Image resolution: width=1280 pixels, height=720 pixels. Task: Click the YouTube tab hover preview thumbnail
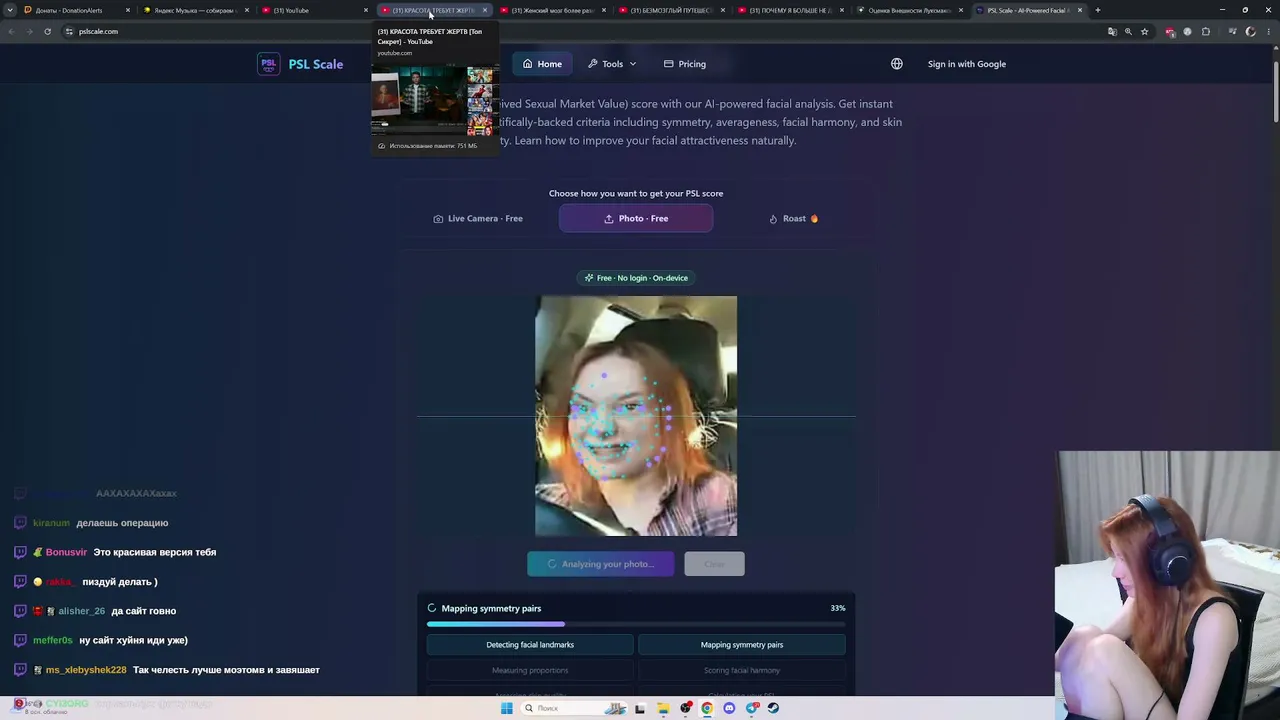point(433,100)
